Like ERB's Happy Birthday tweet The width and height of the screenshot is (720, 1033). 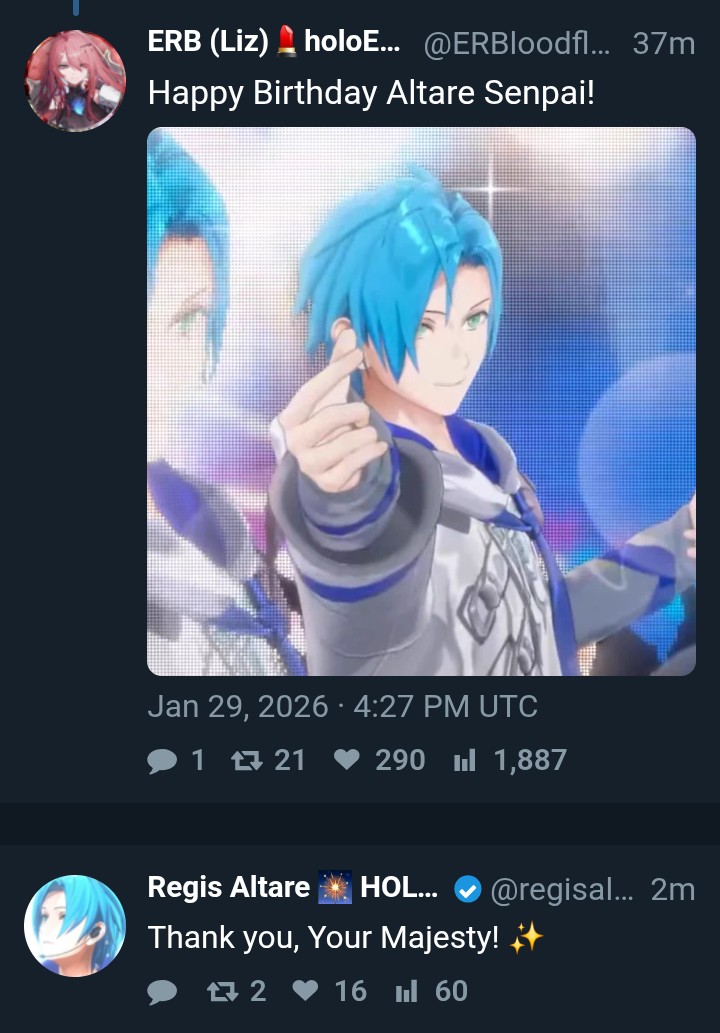[x=346, y=760]
